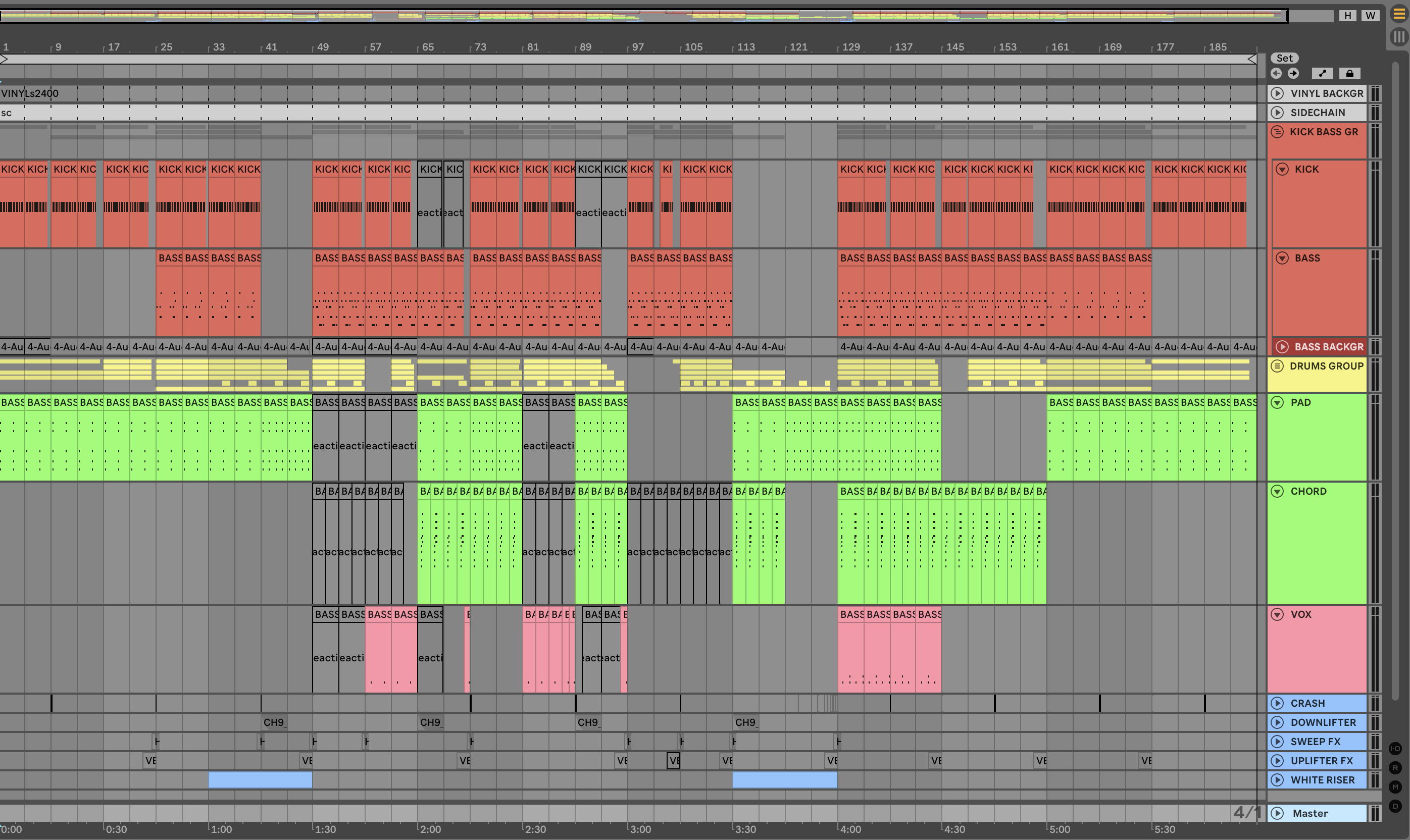Fold the PAD track
This screenshot has width=1410, height=840.
pos(1277,402)
